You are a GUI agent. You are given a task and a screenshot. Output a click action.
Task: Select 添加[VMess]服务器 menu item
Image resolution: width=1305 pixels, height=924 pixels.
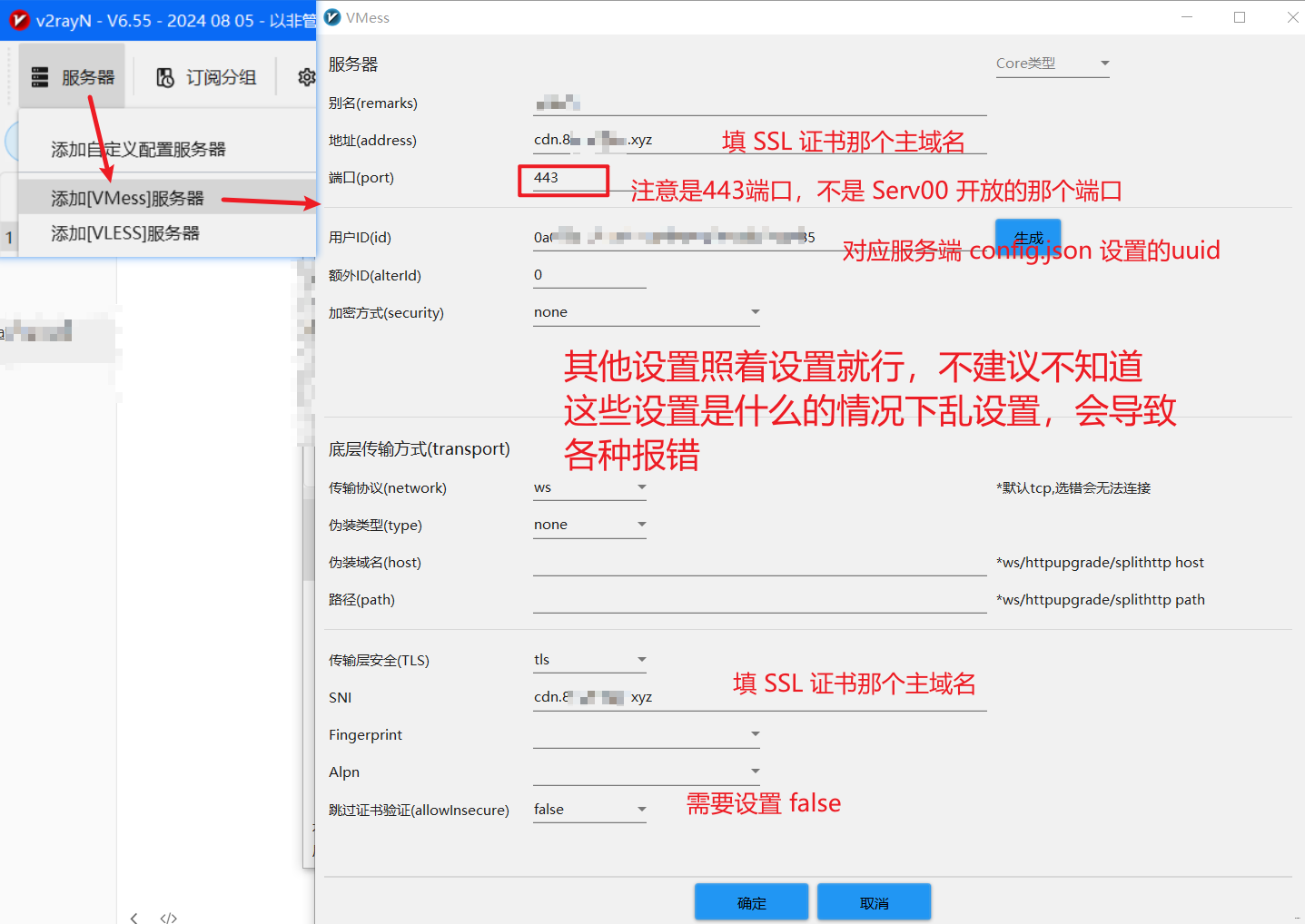click(127, 198)
